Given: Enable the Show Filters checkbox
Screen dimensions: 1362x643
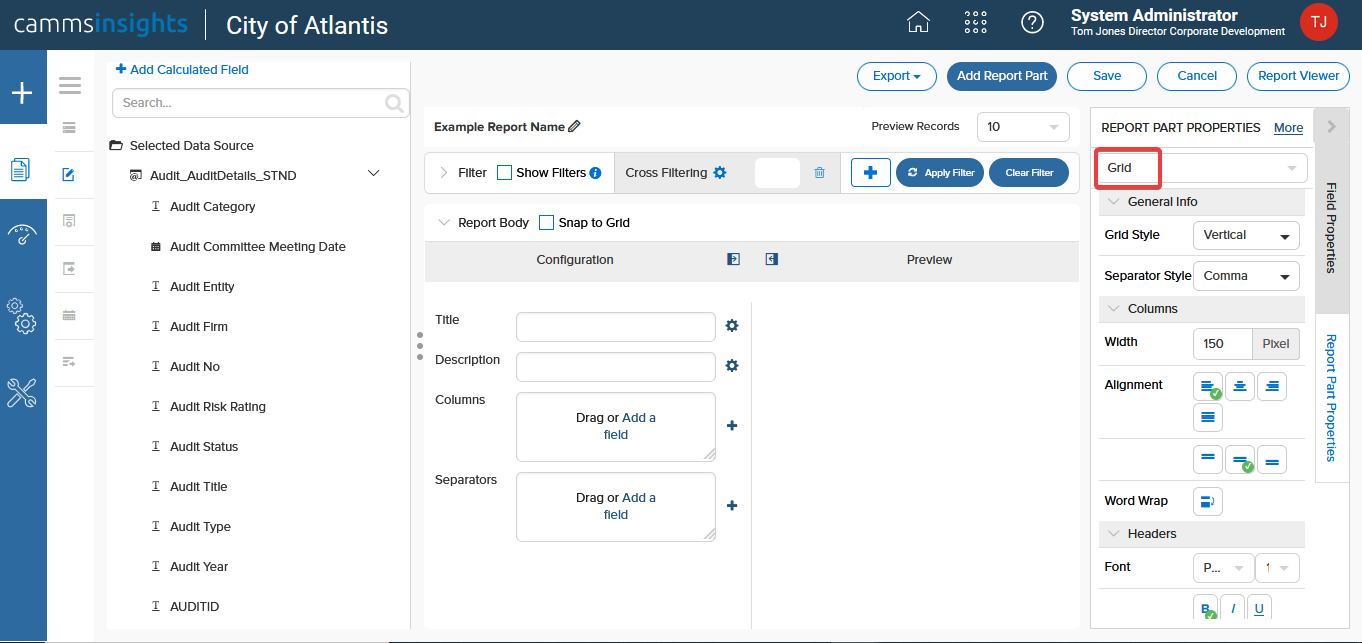Looking at the screenshot, I should (504, 173).
